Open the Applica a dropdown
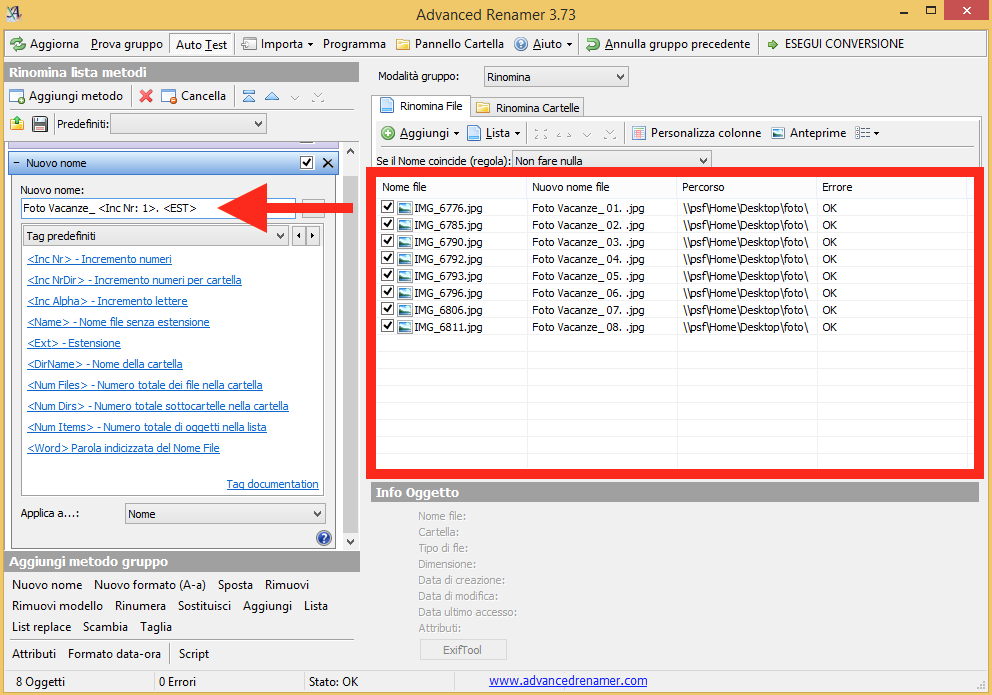 (x=225, y=514)
